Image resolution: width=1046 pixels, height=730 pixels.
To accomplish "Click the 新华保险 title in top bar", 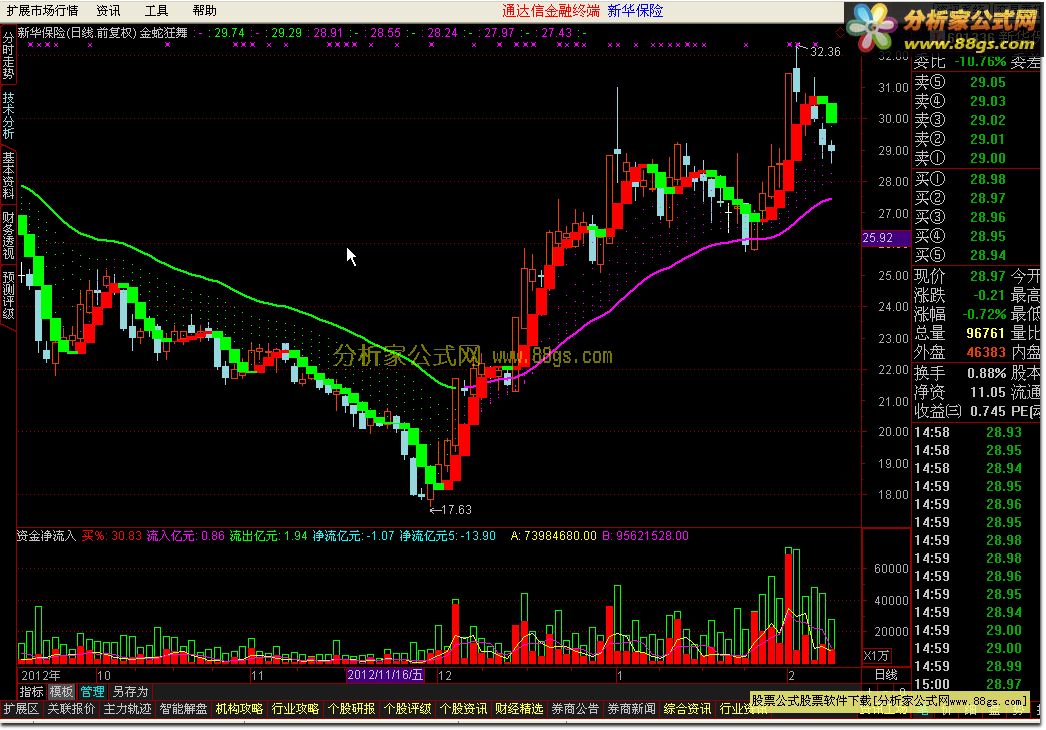I will [635, 11].
